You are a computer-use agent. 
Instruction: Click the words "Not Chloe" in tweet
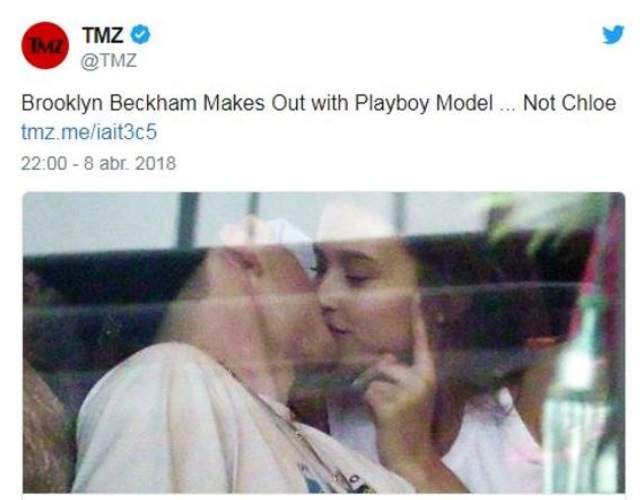(x=569, y=103)
